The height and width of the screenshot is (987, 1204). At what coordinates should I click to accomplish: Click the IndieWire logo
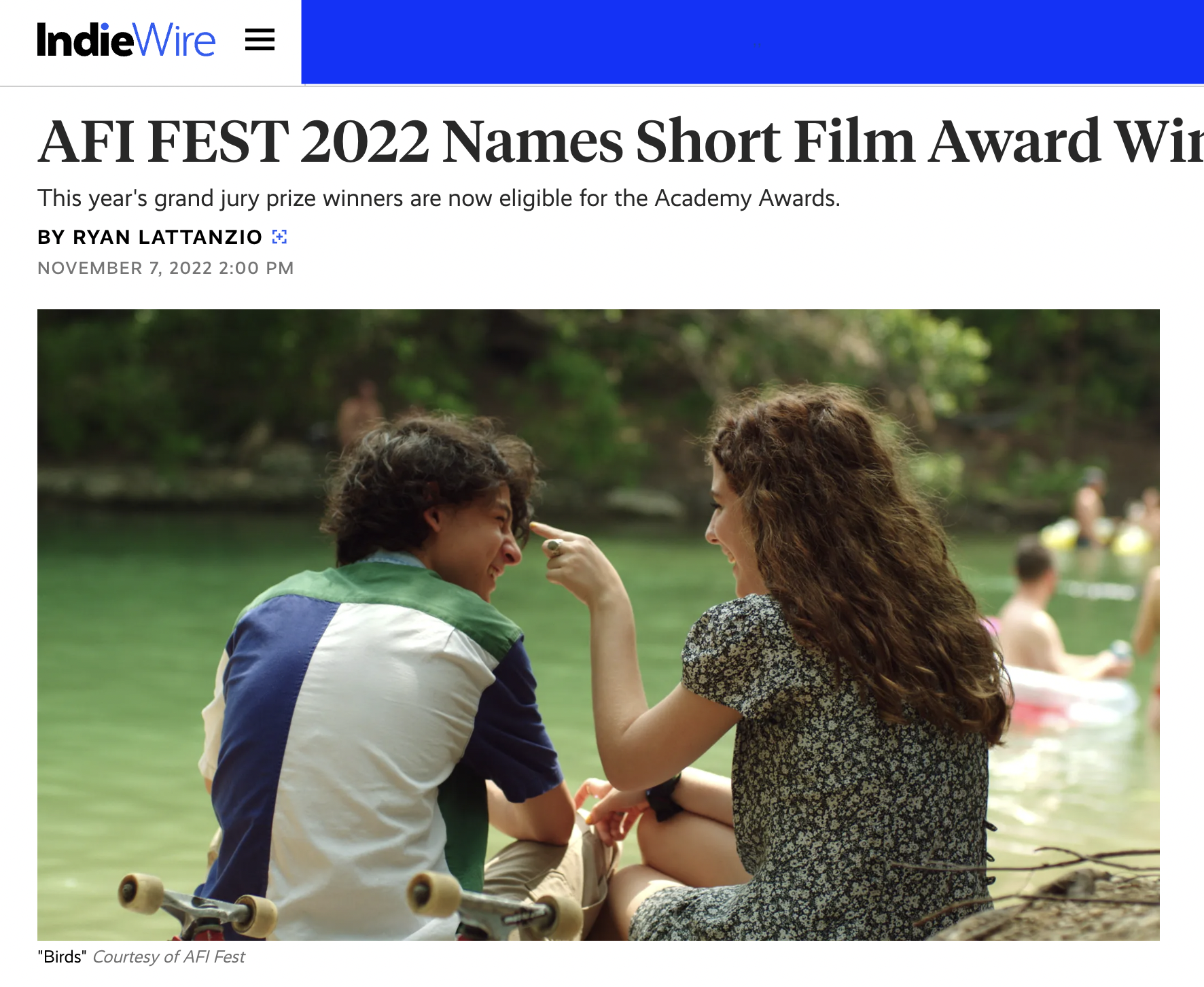coord(126,40)
